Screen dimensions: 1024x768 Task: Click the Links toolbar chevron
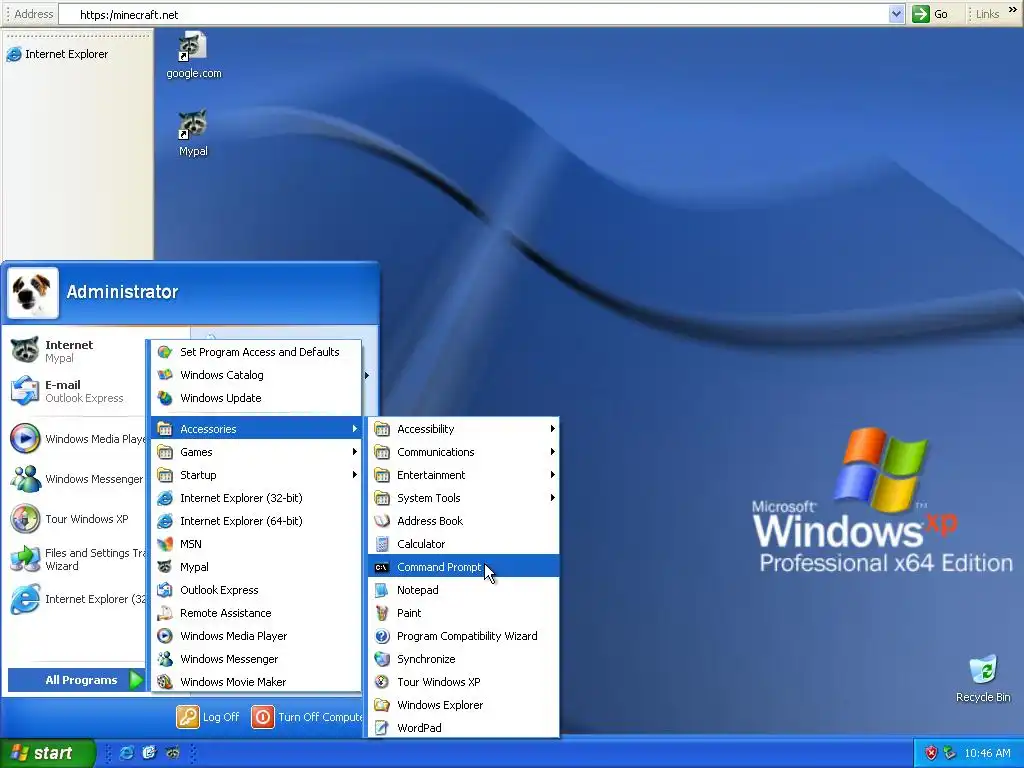pyautogui.click(x=1012, y=10)
